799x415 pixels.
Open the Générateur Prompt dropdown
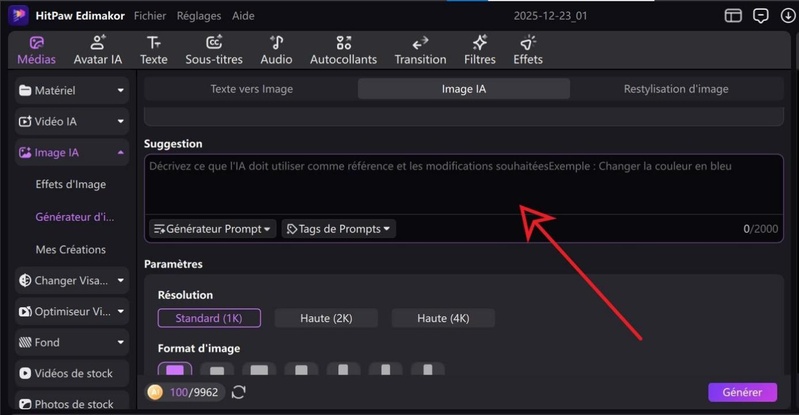point(212,229)
